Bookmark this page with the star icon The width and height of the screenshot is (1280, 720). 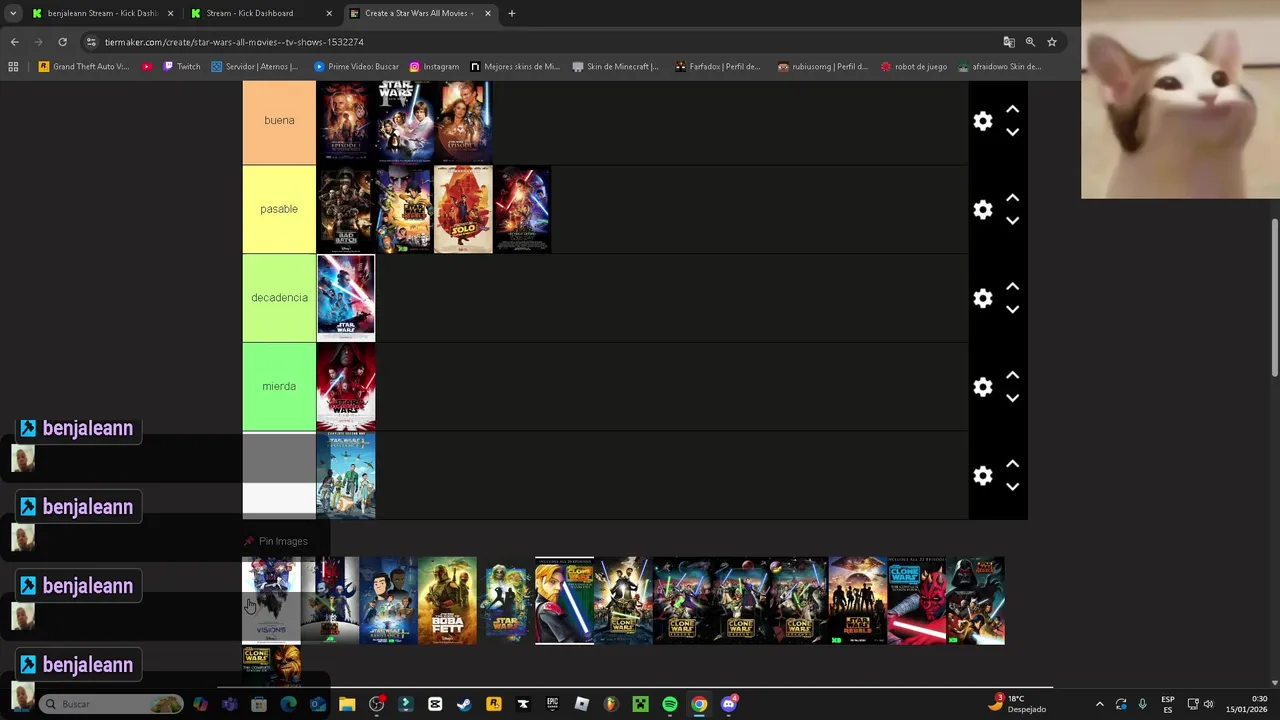tap(1052, 42)
